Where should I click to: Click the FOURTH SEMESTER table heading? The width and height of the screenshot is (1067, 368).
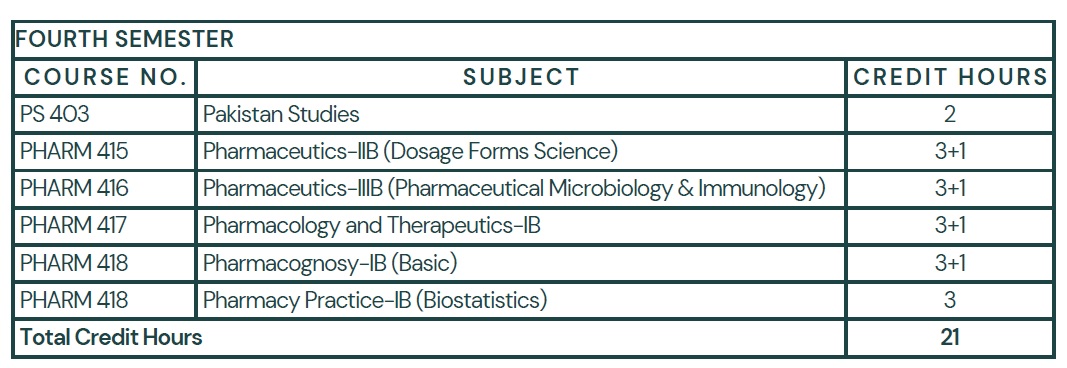pos(125,39)
